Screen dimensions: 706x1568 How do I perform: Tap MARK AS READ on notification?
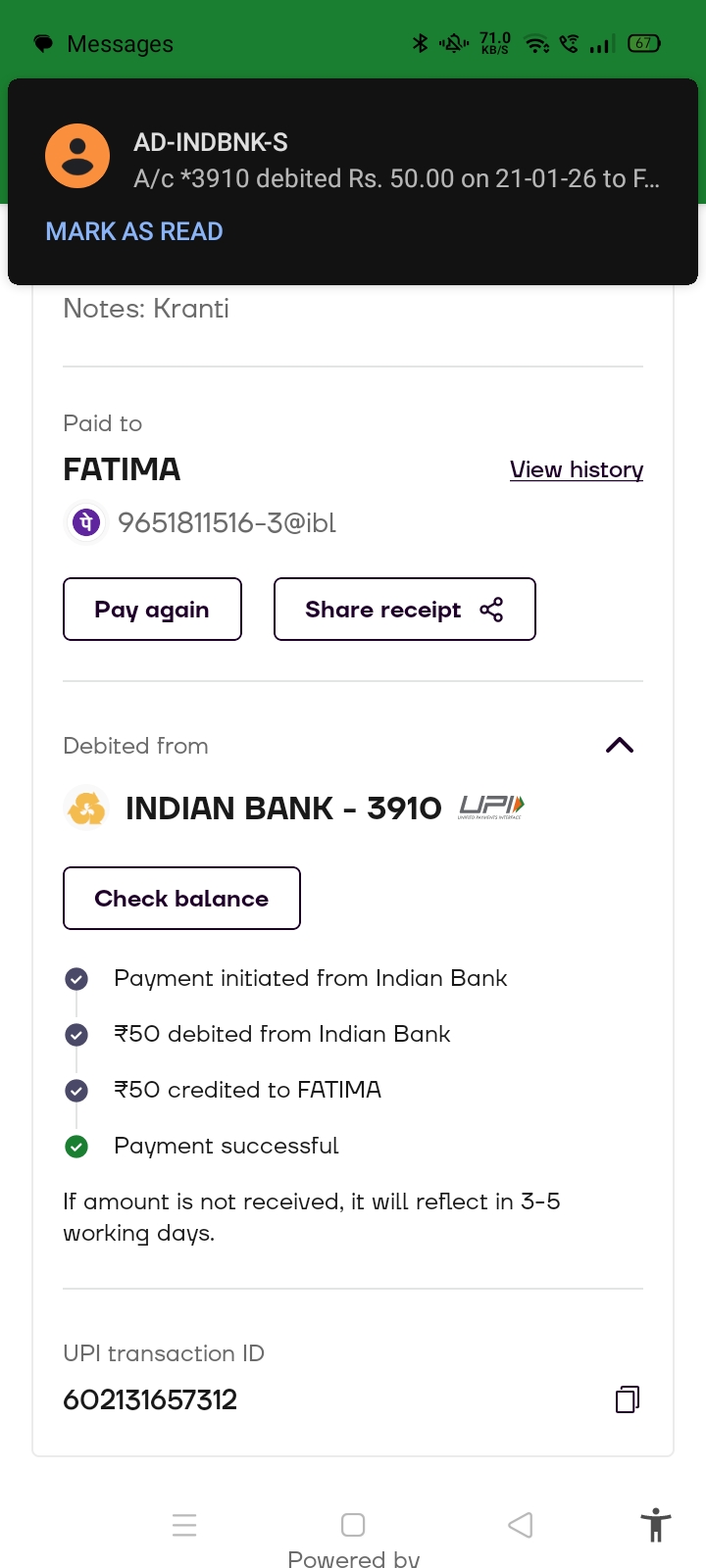[134, 231]
